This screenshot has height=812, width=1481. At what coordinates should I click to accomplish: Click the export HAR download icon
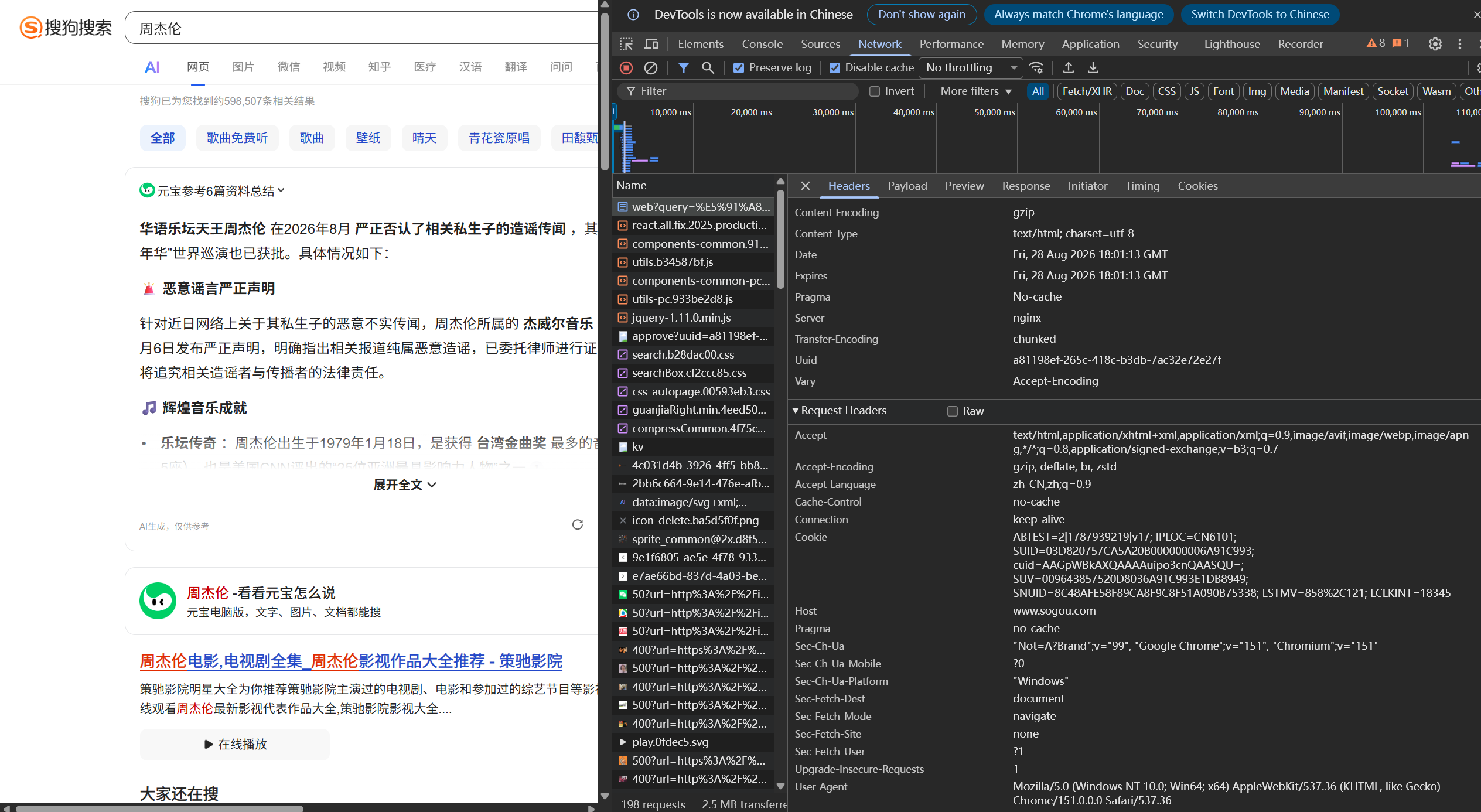point(1093,68)
